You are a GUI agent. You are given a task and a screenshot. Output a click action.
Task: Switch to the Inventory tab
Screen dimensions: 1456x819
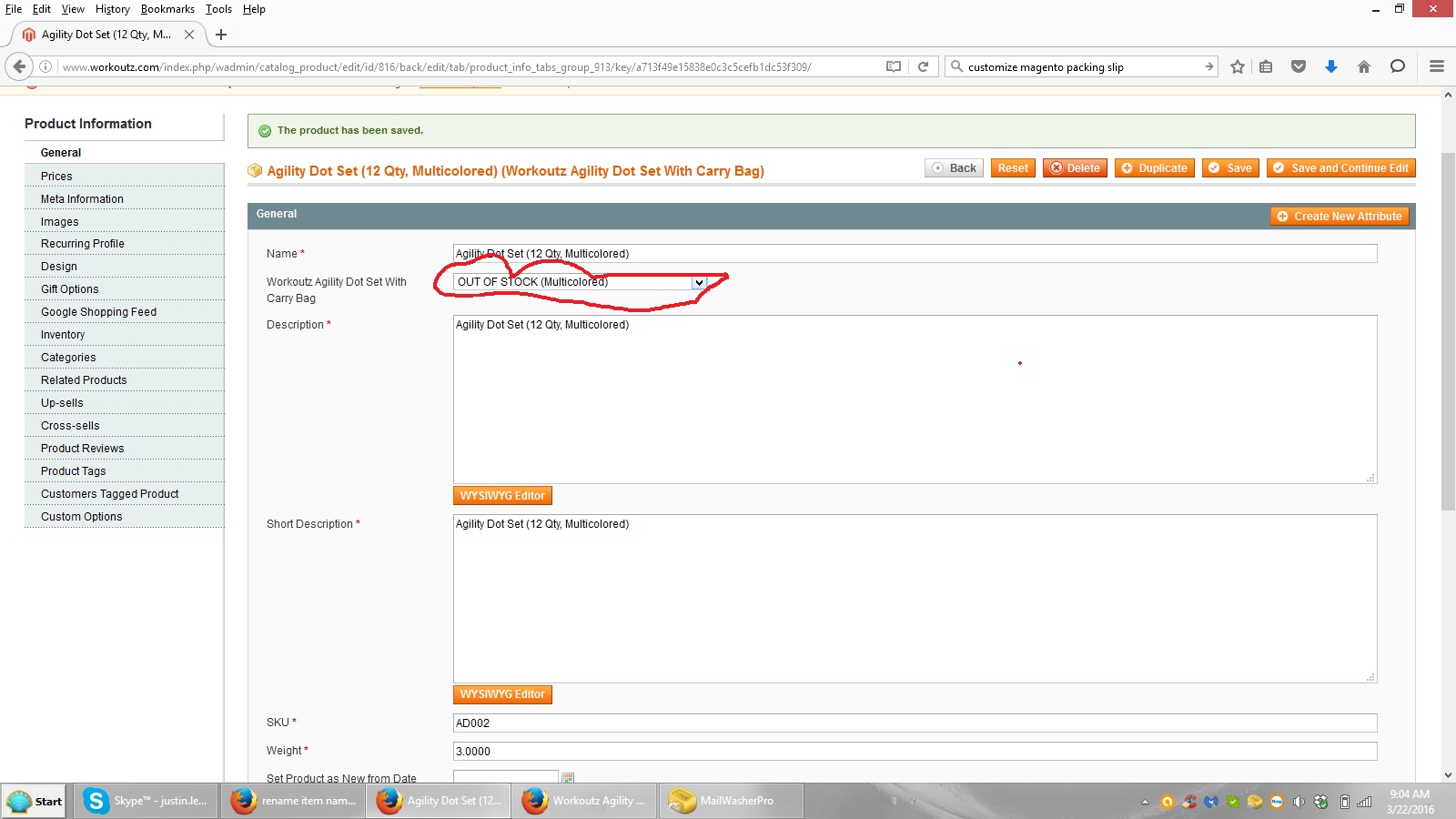click(x=124, y=335)
